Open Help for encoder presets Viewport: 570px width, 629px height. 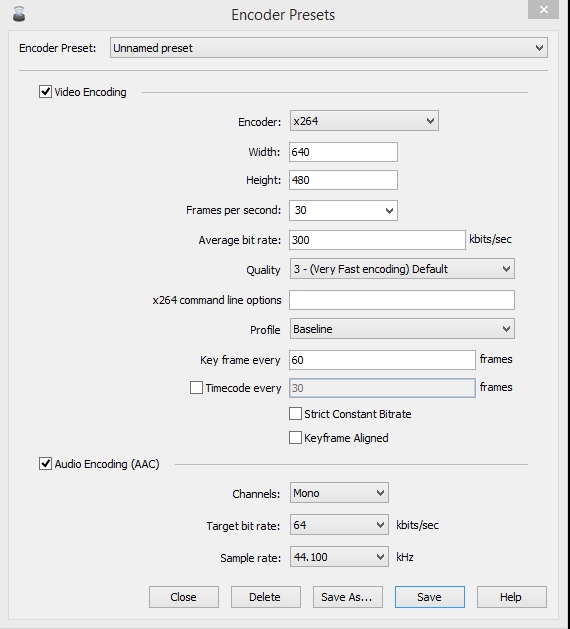[x=511, y=597]
